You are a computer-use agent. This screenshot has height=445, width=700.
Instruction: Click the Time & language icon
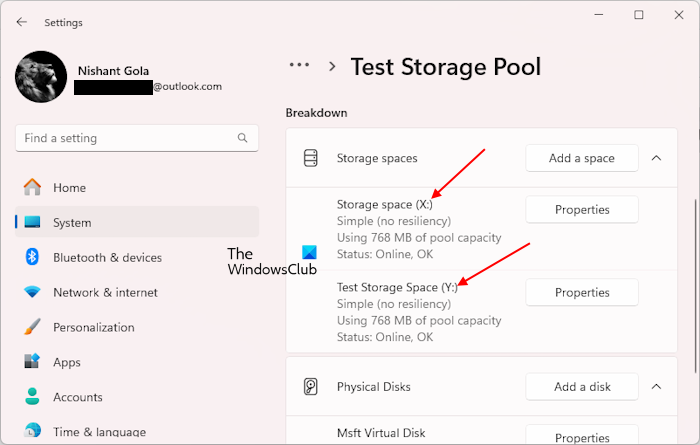pos(33,431)
